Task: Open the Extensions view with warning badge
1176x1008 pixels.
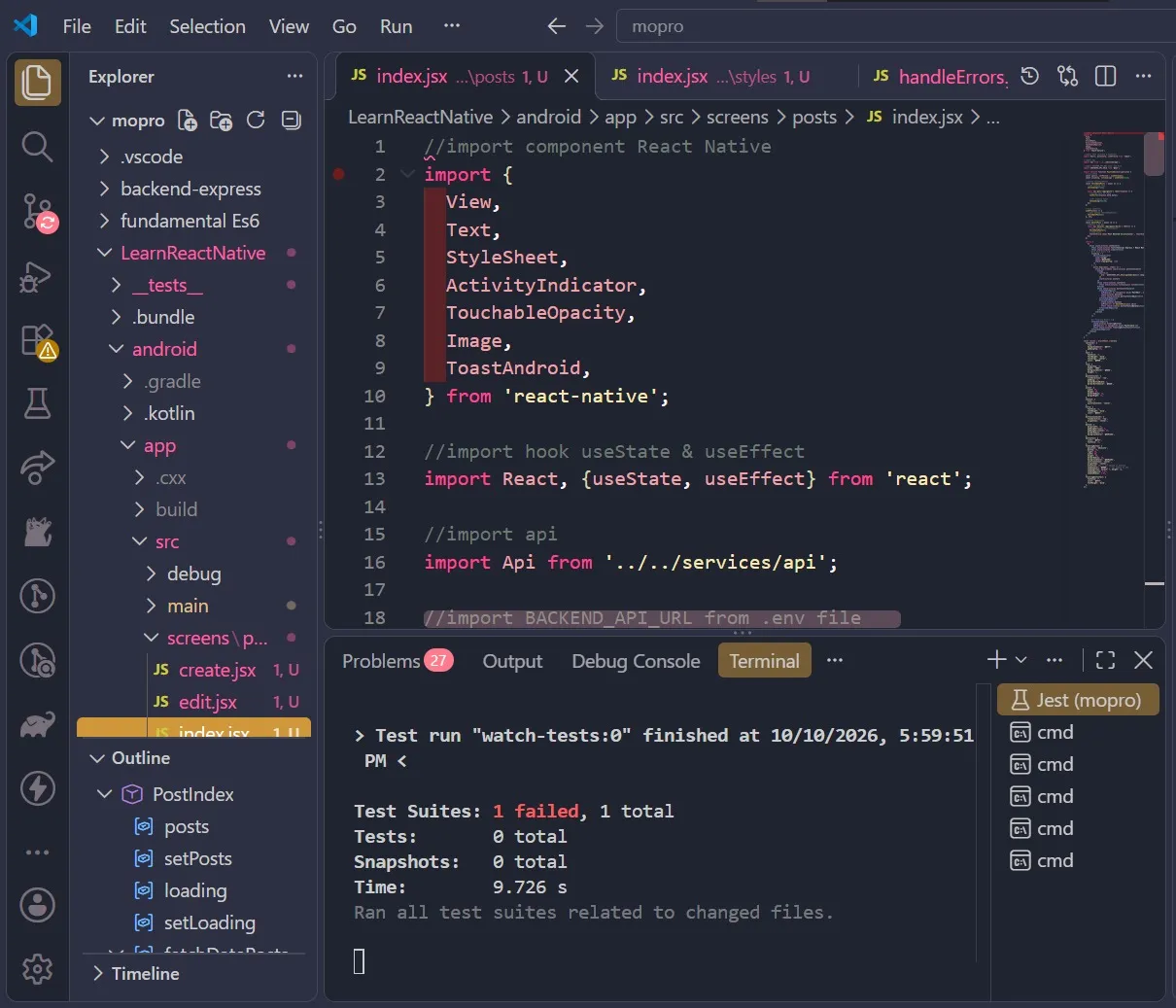Action: tap(38, 341)
